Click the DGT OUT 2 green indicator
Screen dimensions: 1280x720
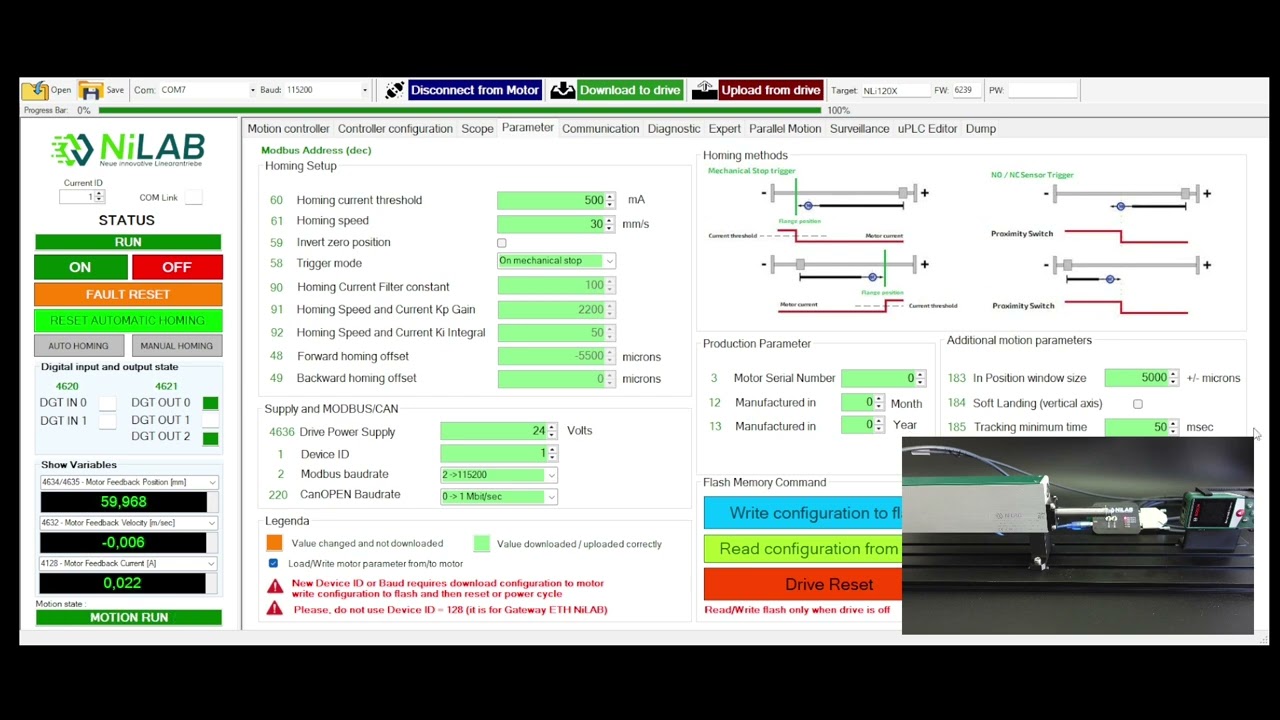click(210, 437)
